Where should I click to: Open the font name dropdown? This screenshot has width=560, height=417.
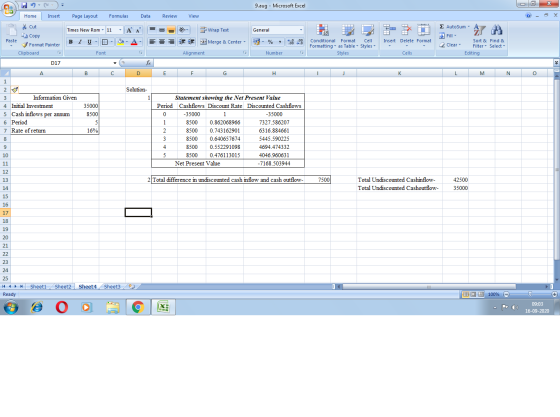click(102, 30)
